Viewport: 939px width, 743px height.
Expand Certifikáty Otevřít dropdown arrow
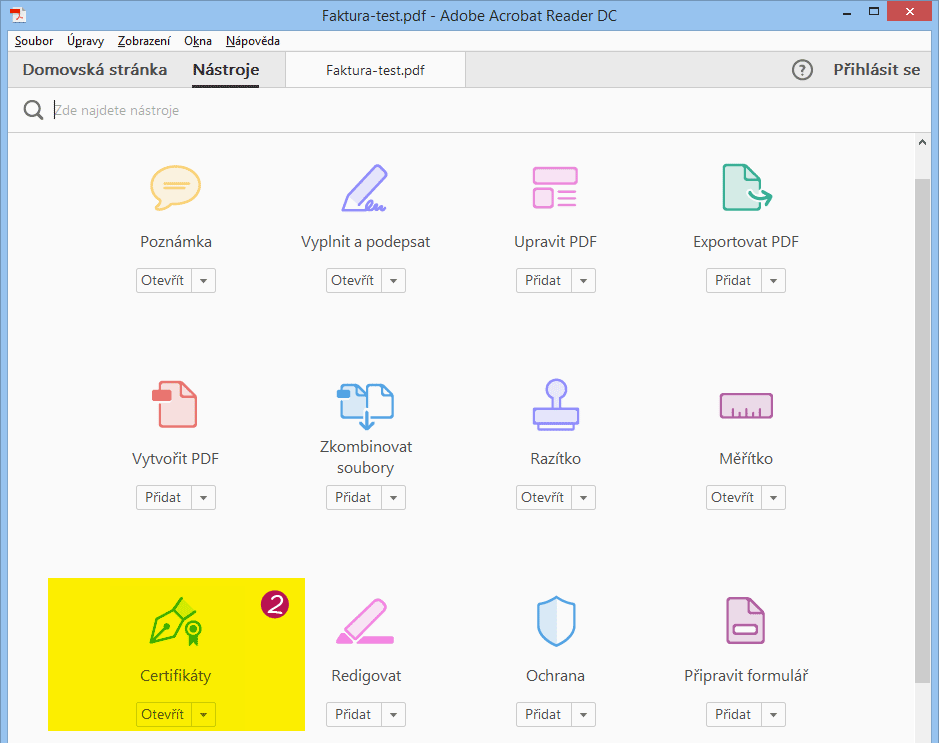click(204, 715)
